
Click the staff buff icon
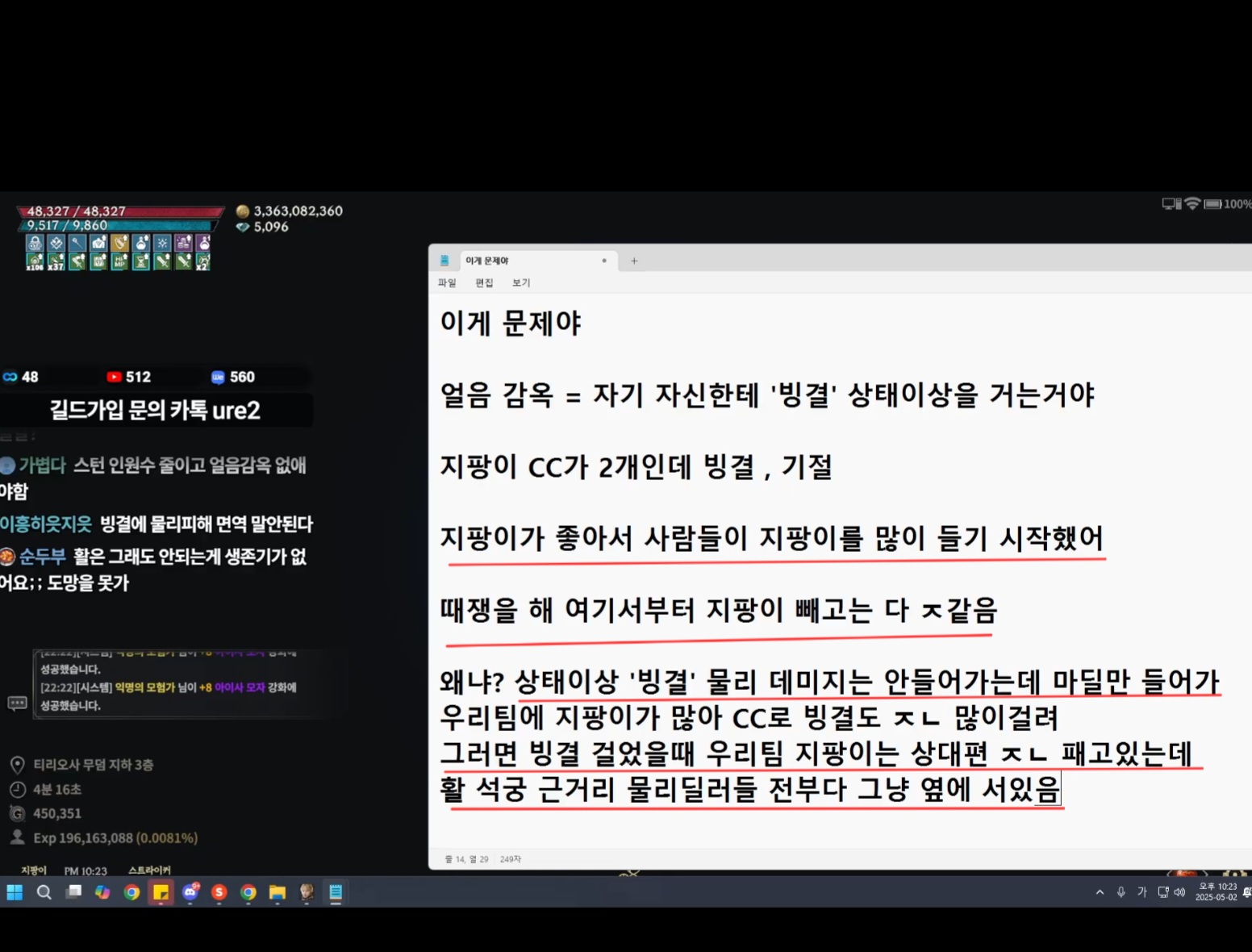pos(77,243)
